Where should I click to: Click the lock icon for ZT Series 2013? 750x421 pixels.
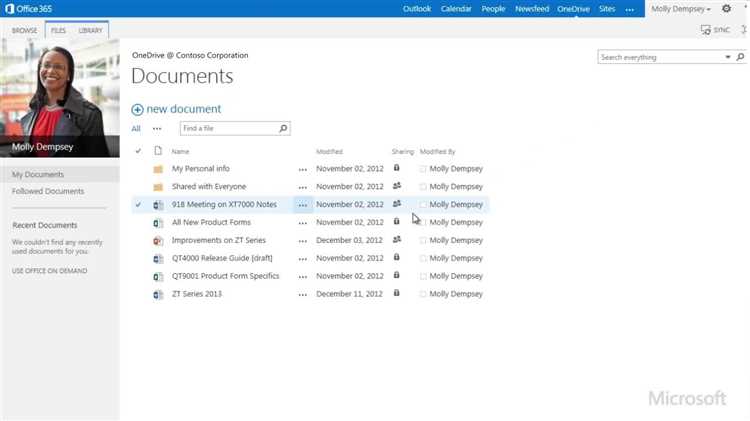pos(397,294)
